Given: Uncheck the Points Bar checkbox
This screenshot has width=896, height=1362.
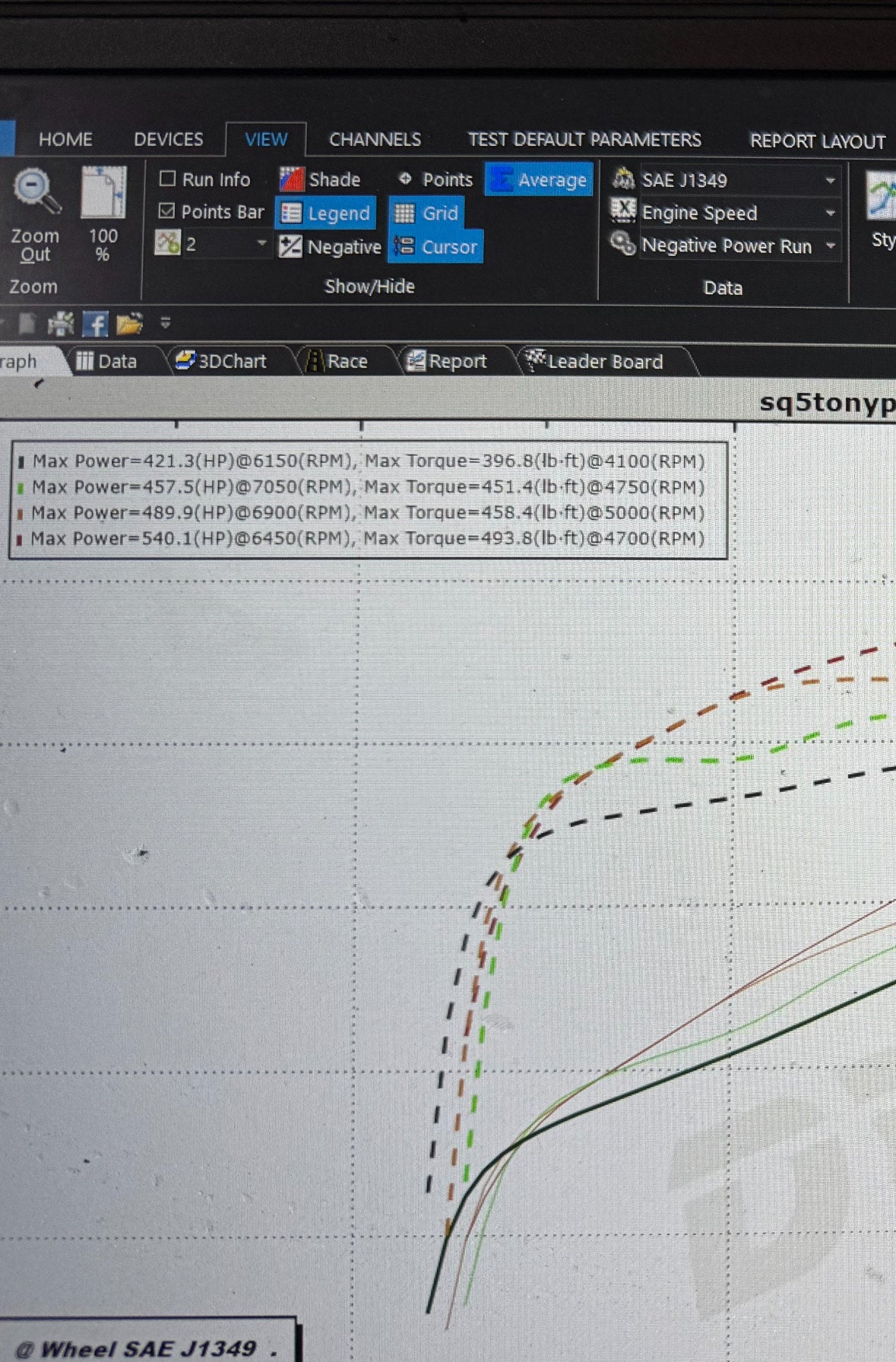Looking at the screenshot, I should click(x=167, y=211).
